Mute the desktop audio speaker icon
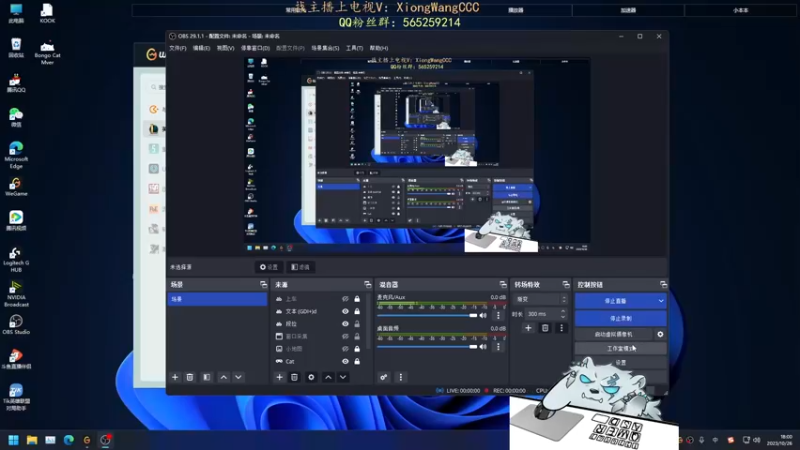The height and width of the screenshot is (450, 800). 483,347
